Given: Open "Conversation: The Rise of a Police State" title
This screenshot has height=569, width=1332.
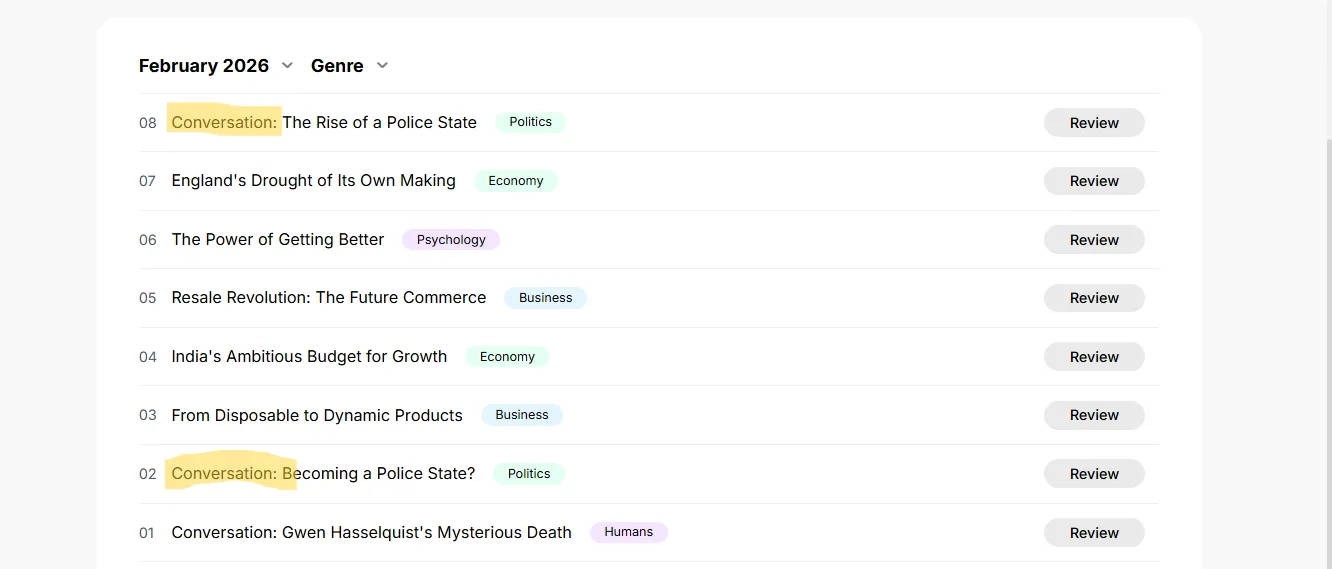Looking at the screenshot, I should pos(324,122).
